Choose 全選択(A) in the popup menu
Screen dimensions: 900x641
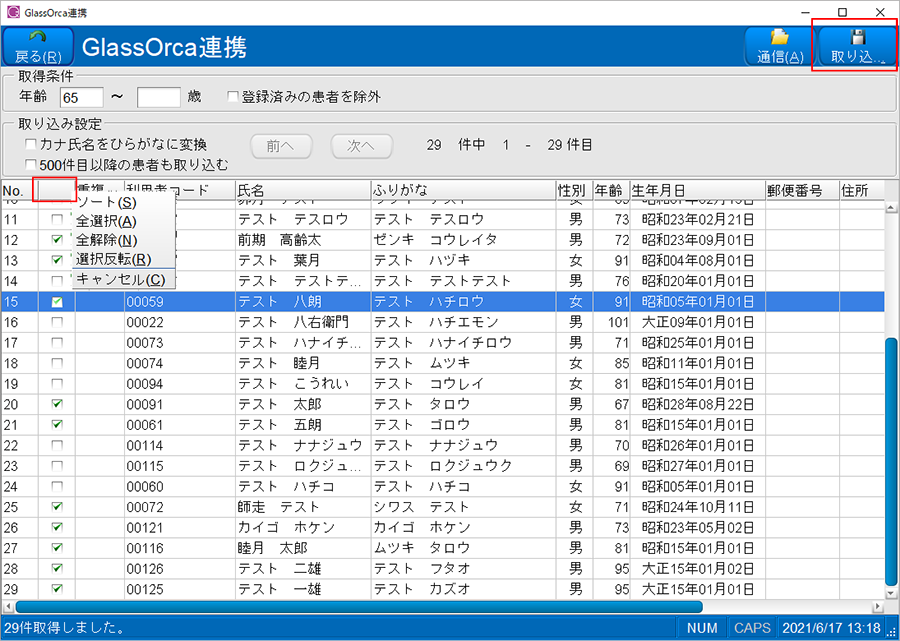[x=106, y=222]
